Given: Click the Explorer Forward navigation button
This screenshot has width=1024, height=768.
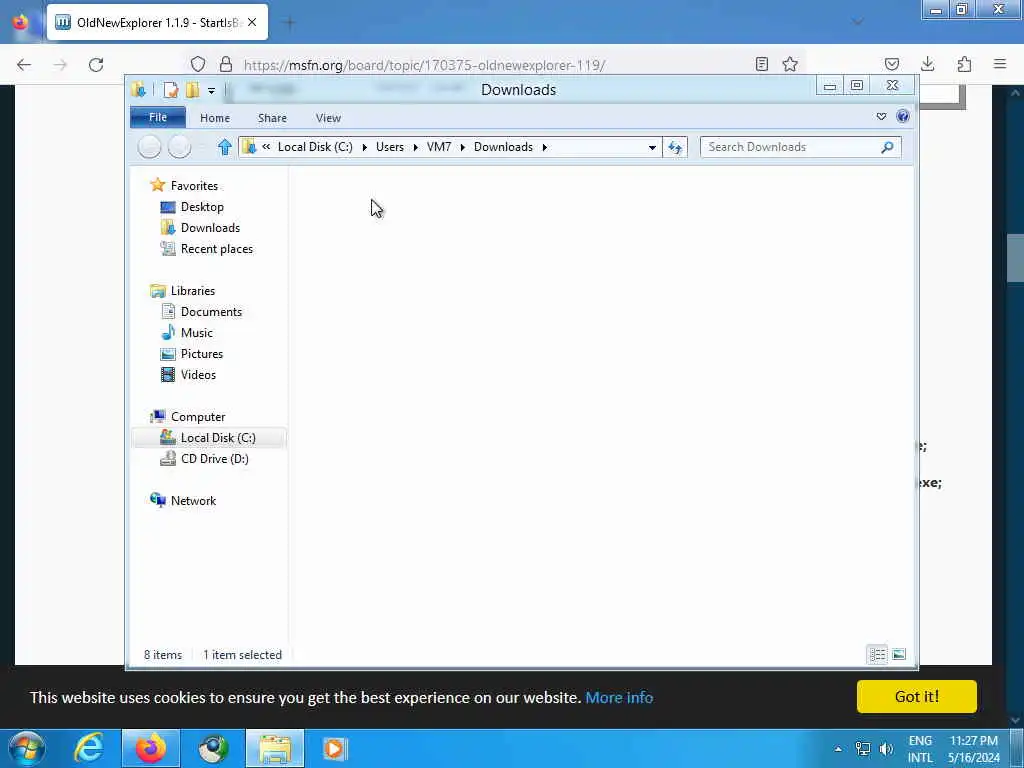Looking at the screenshot, I should (180, 147).
